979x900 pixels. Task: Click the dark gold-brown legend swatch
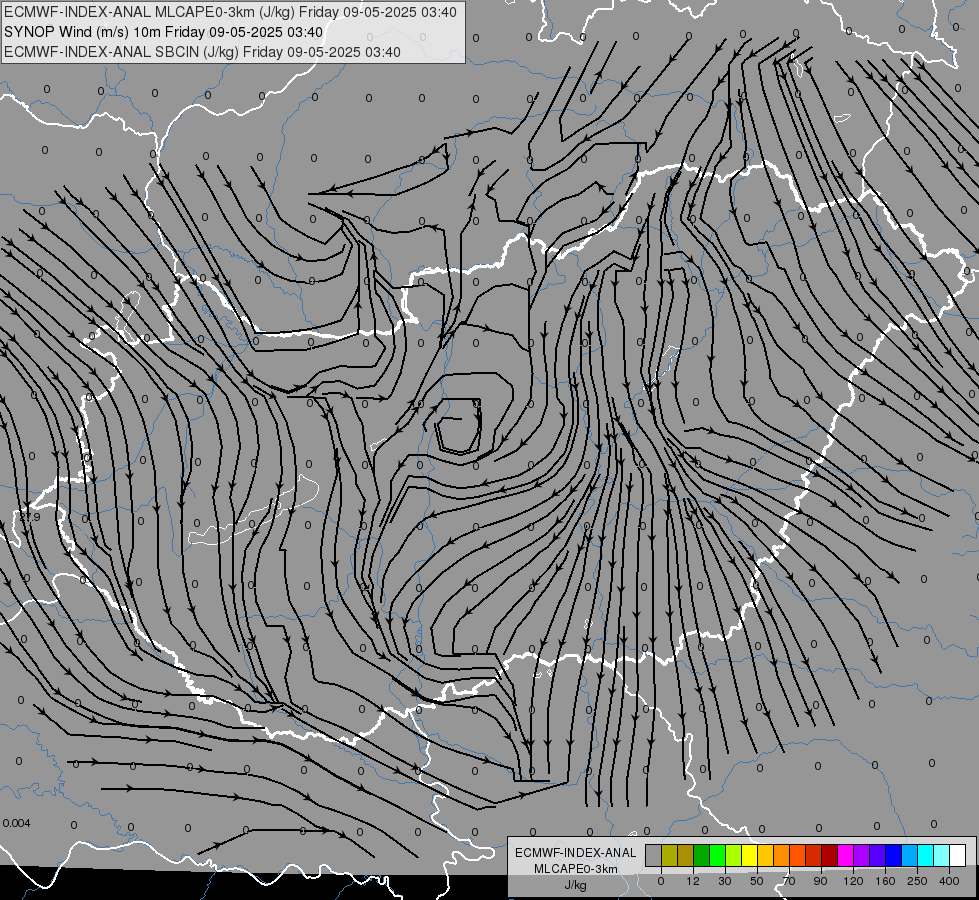click(686, 855)
